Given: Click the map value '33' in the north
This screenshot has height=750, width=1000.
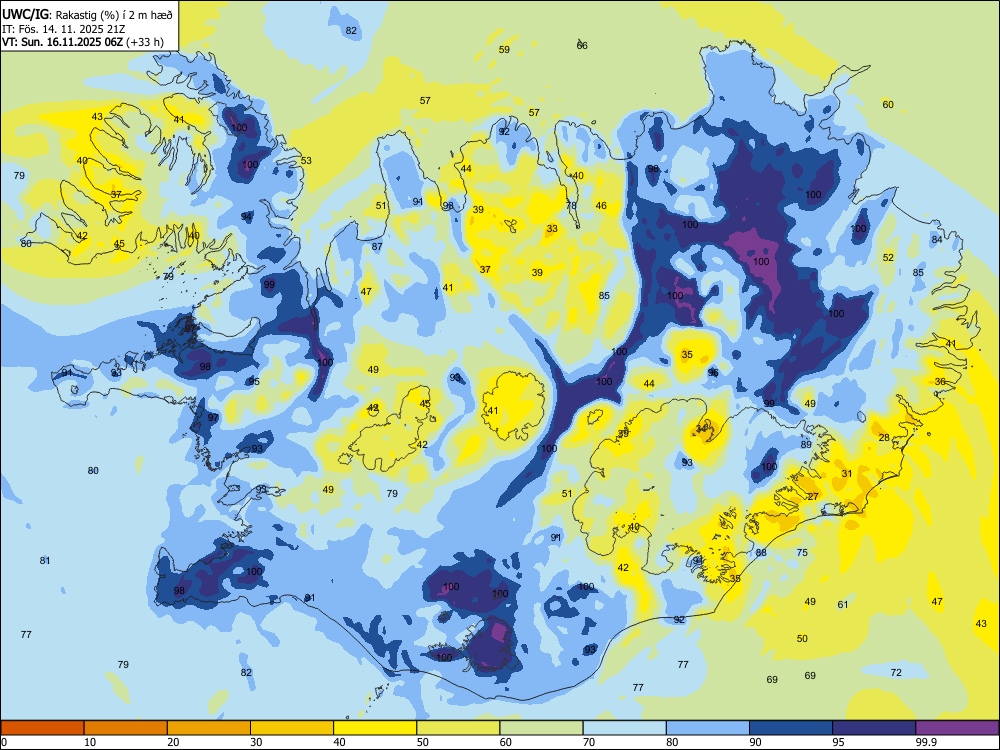Looking at the screenshot, I should click(552, 228).
